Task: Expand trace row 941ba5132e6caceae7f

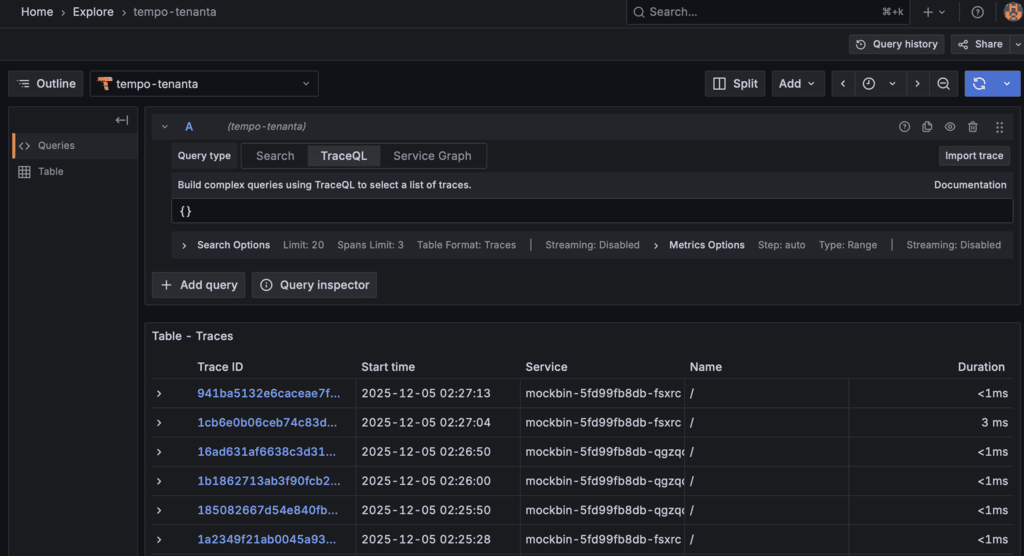Action: point(159,393)
